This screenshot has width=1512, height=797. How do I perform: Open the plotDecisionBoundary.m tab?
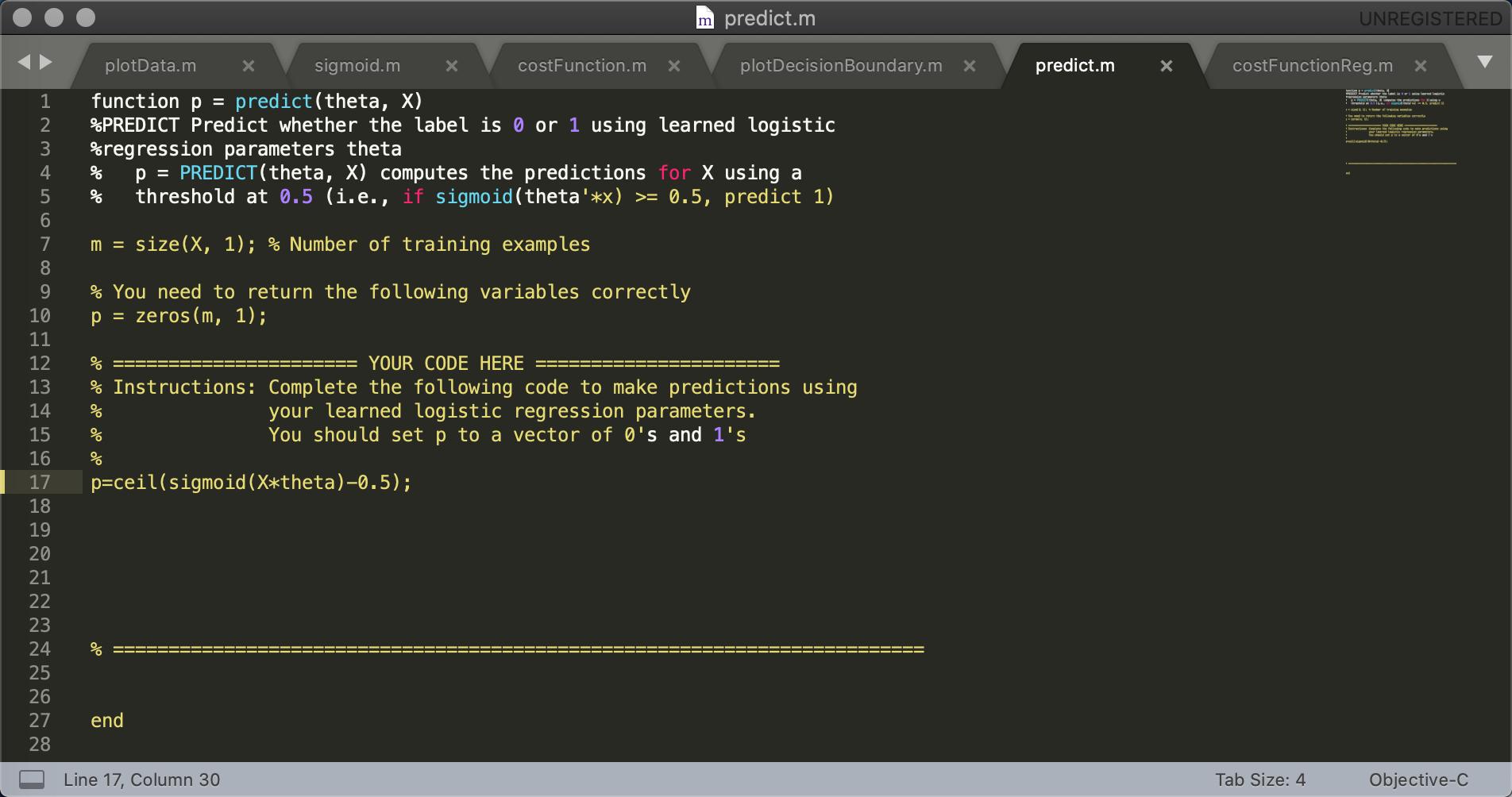[x=841, y=66]
